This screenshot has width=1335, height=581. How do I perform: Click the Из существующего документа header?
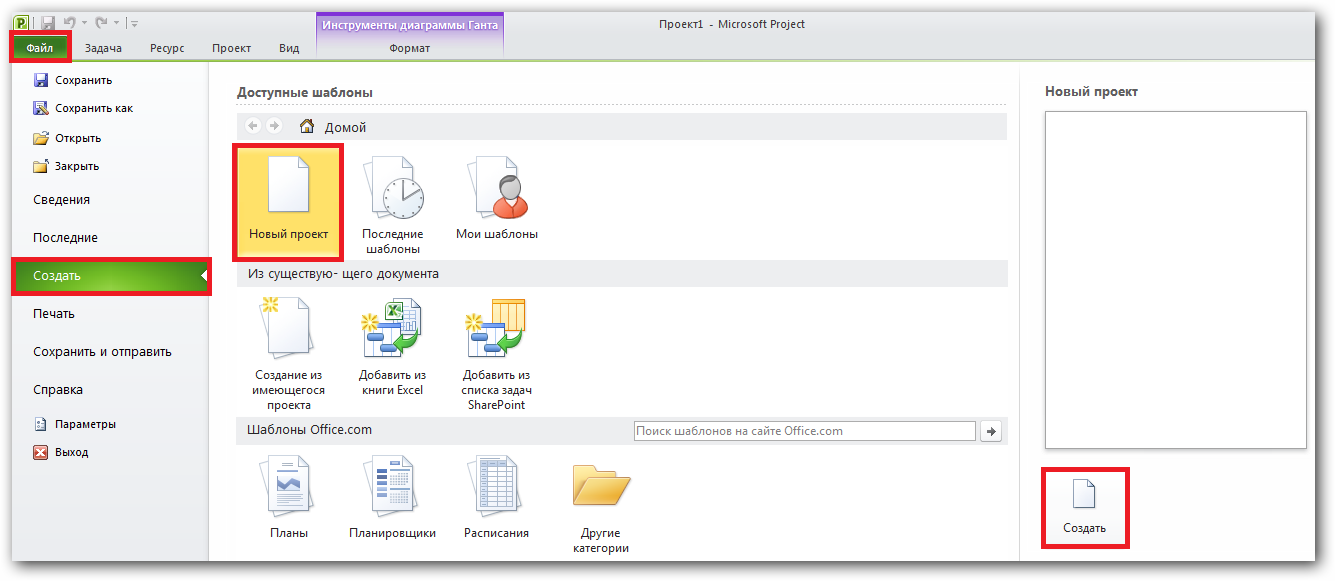343,273
